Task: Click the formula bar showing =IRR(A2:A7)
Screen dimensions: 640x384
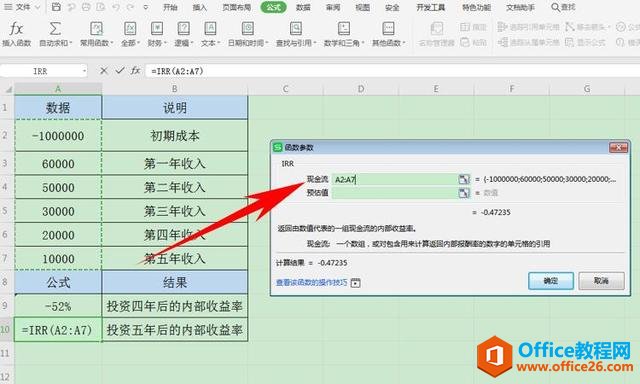Action: tap(392, 71)
